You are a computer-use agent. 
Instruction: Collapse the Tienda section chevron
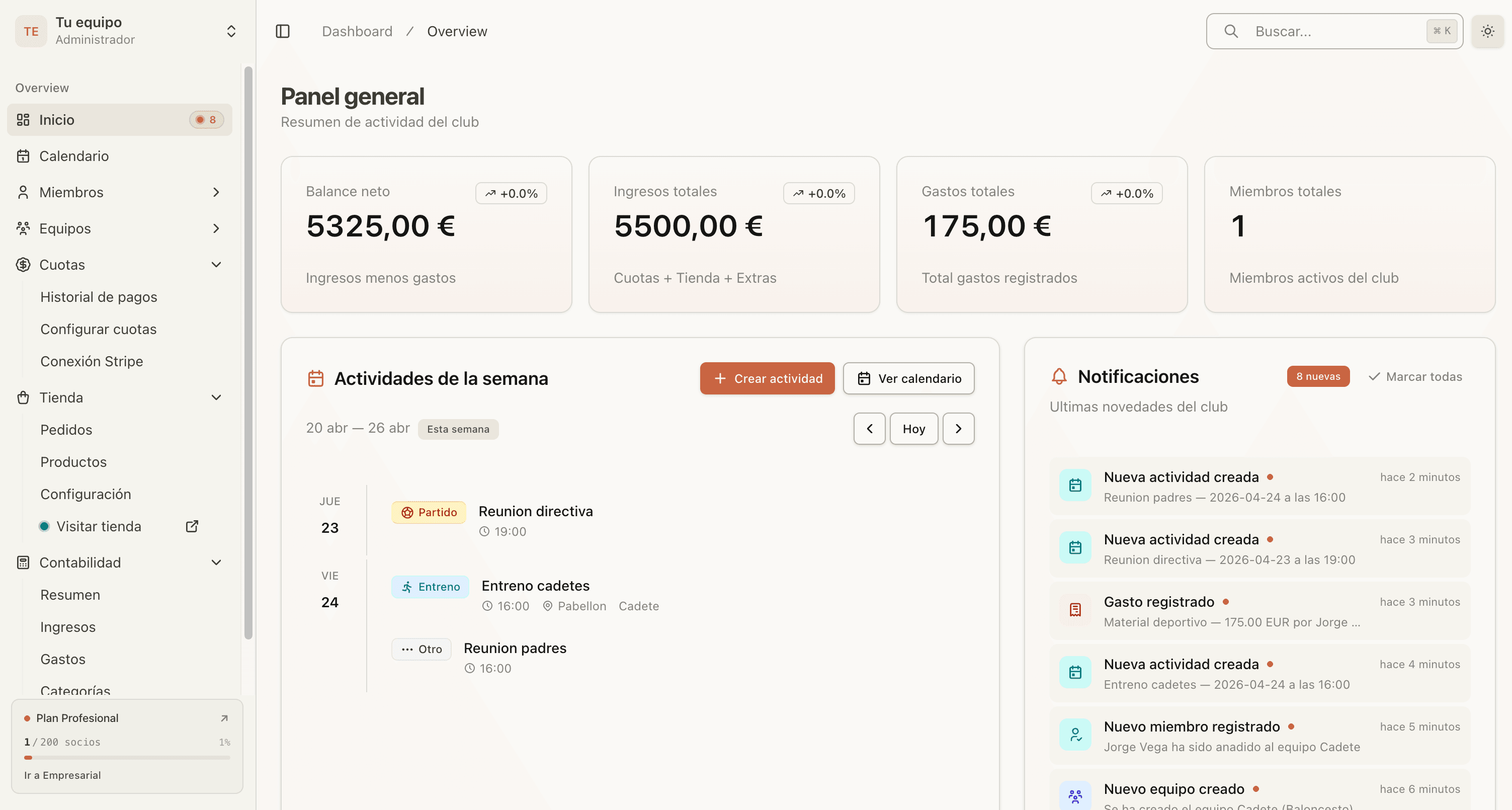click(x=216, y=397)
